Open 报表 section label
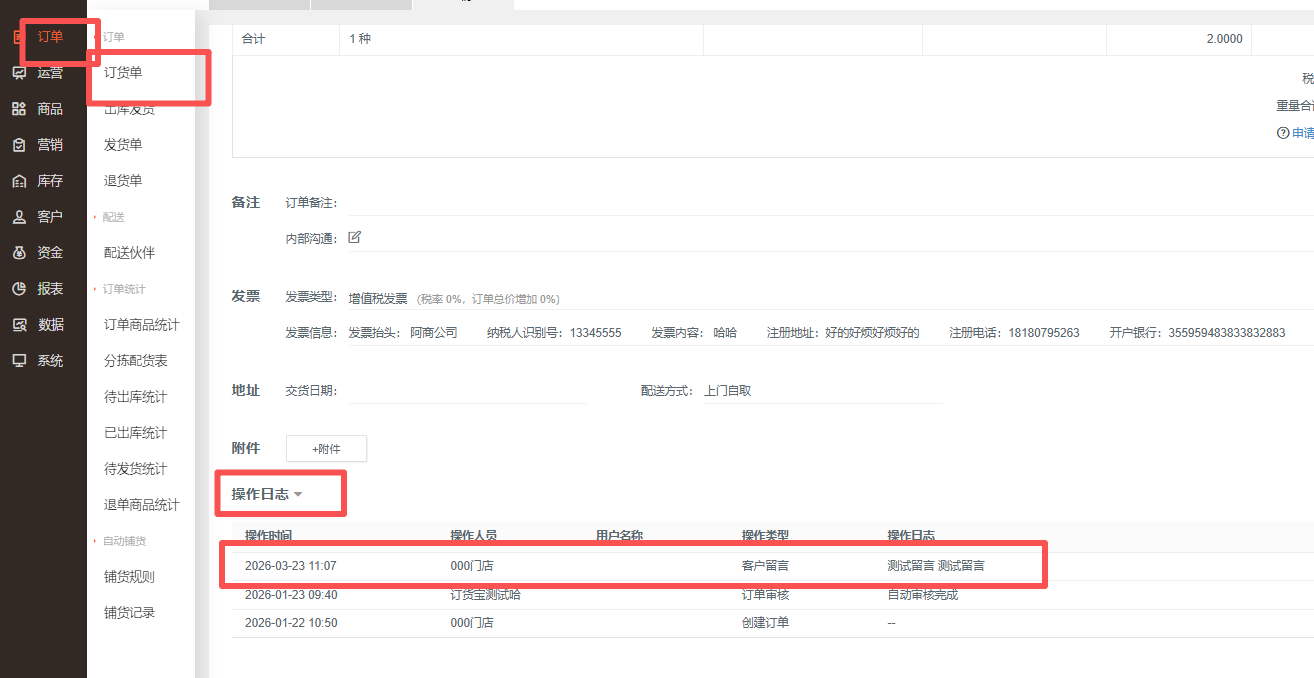This screenshot has width=1314, height=678. 50,289
